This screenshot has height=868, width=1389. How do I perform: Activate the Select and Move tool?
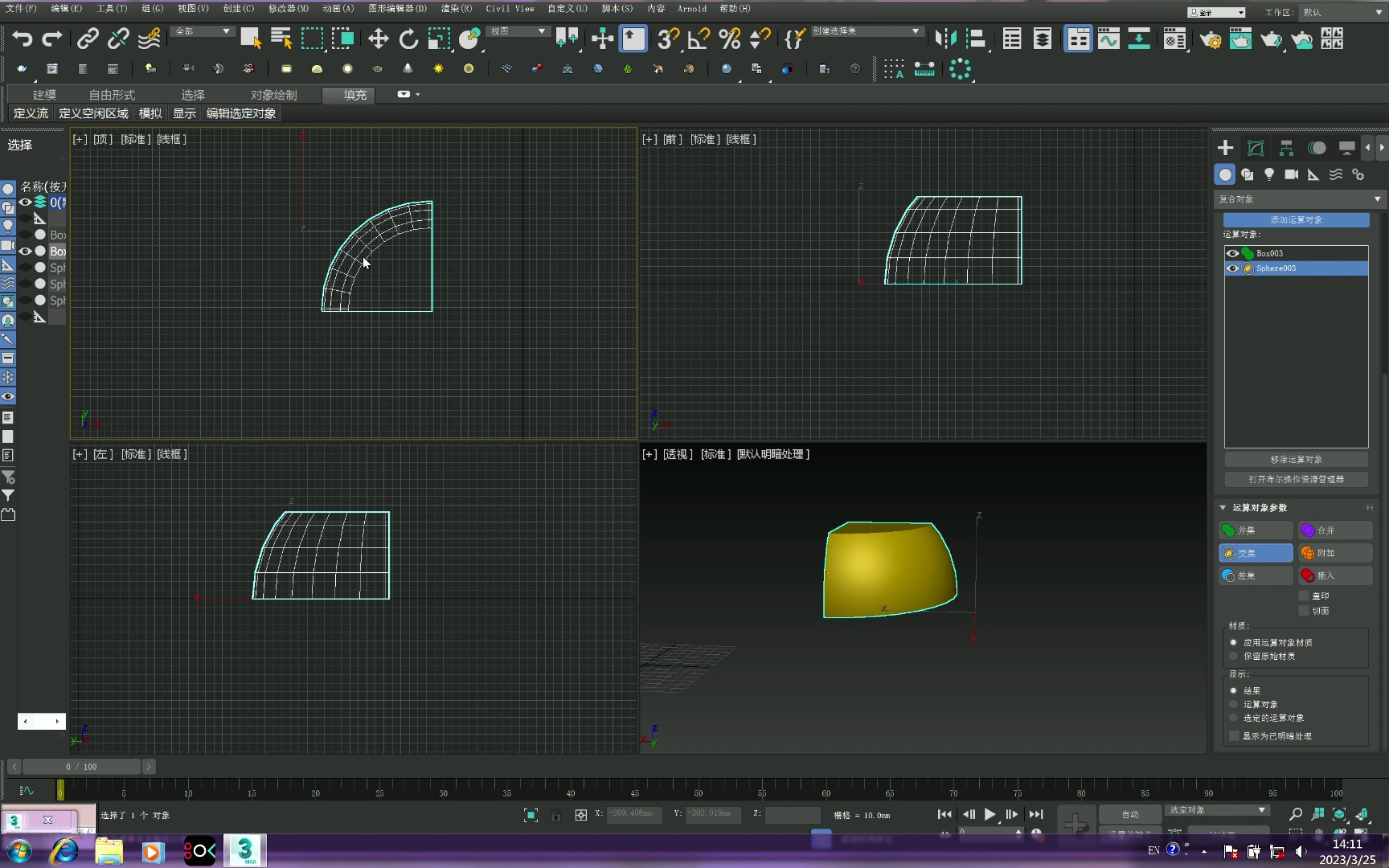378,39
